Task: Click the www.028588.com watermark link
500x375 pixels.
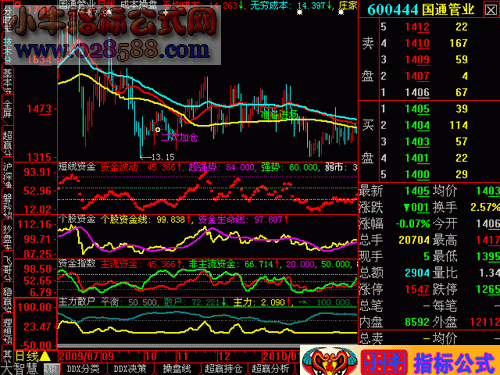Action: coord(112,50)
